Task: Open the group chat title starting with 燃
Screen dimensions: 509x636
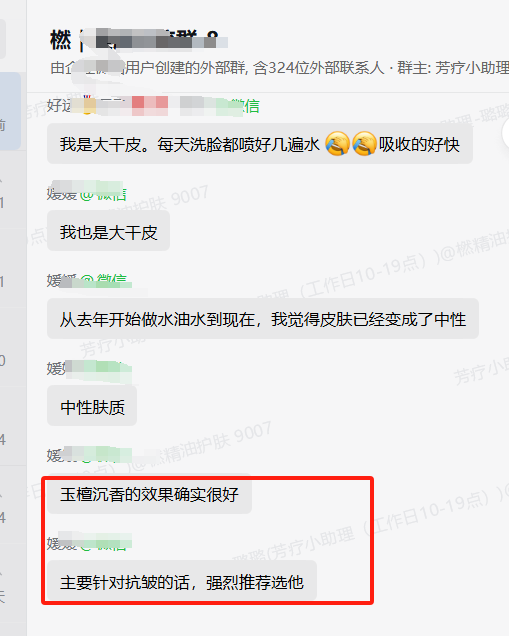Action: tap(139, 40)
